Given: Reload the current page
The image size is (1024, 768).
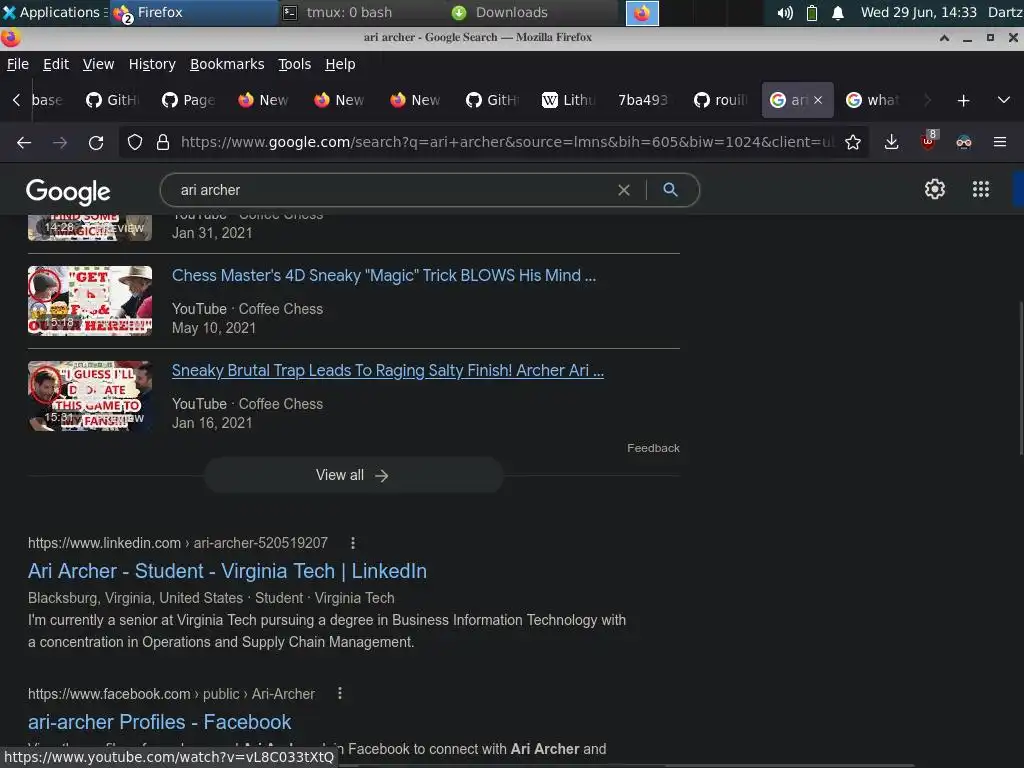Looking at the screenshot, I should (96, 142).
